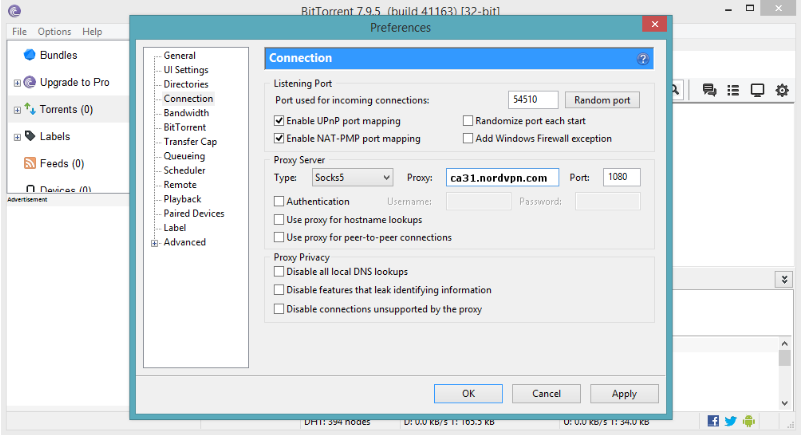Click the Android icon in status bar
Viewport: 801px width, 435px height.
749,421
